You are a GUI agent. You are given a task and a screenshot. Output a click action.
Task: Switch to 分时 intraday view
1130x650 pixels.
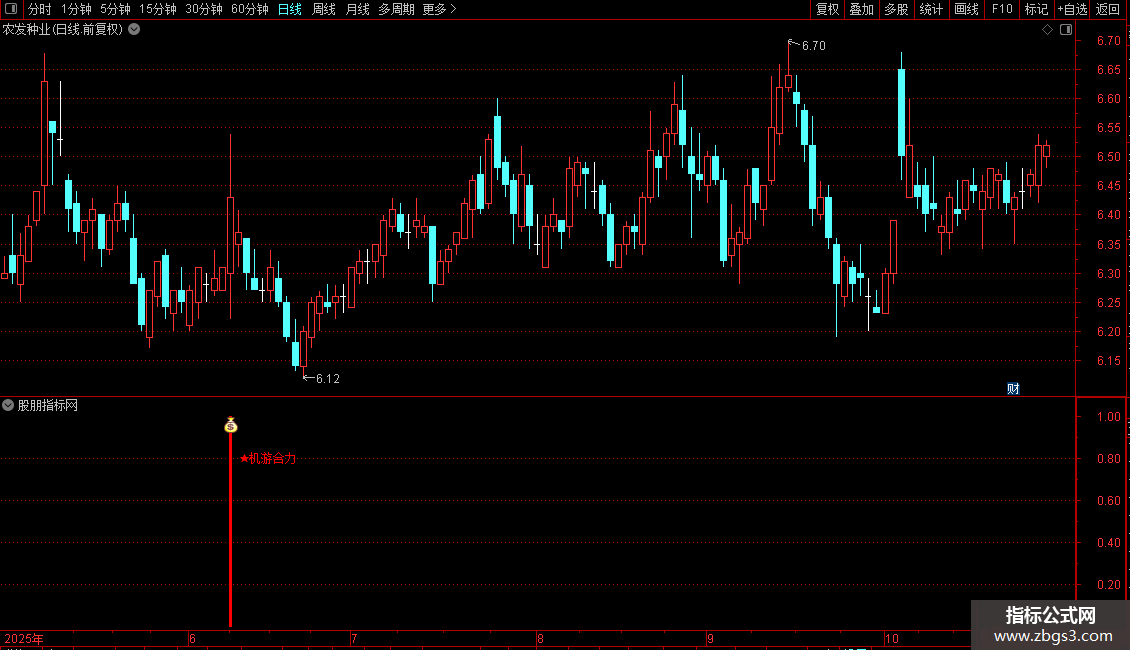pyautogui.click(x=40, y=9)
